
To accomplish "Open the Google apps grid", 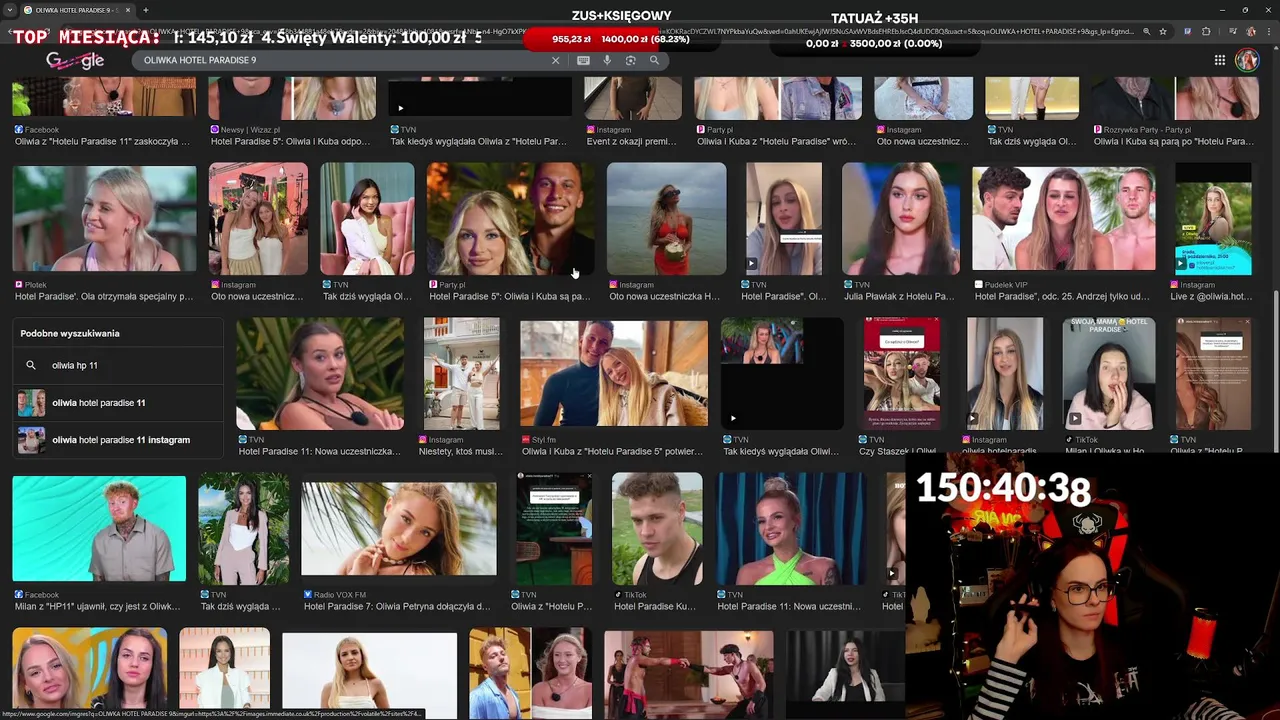I will [1220, 60].
